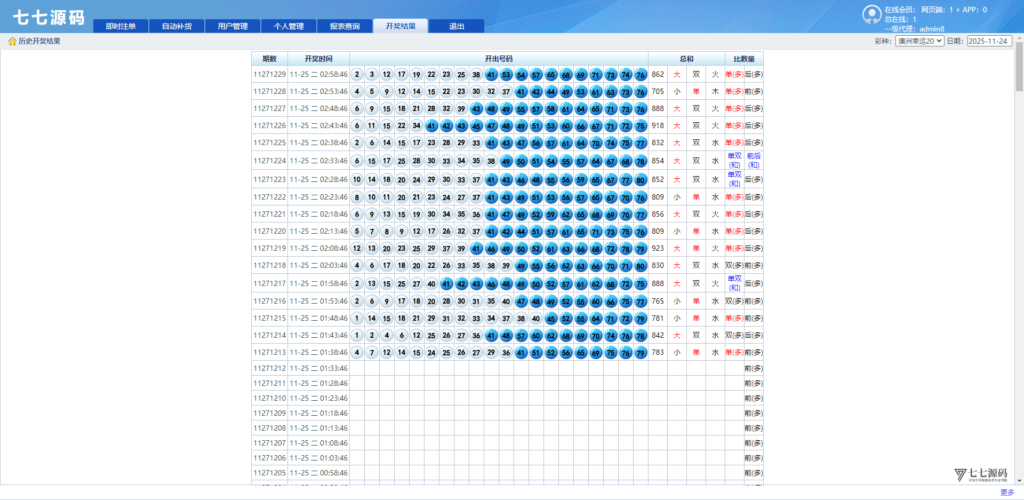Click number ball 77 in row 11271221
Screen dimensions: 1024x500
pos(641,213)
